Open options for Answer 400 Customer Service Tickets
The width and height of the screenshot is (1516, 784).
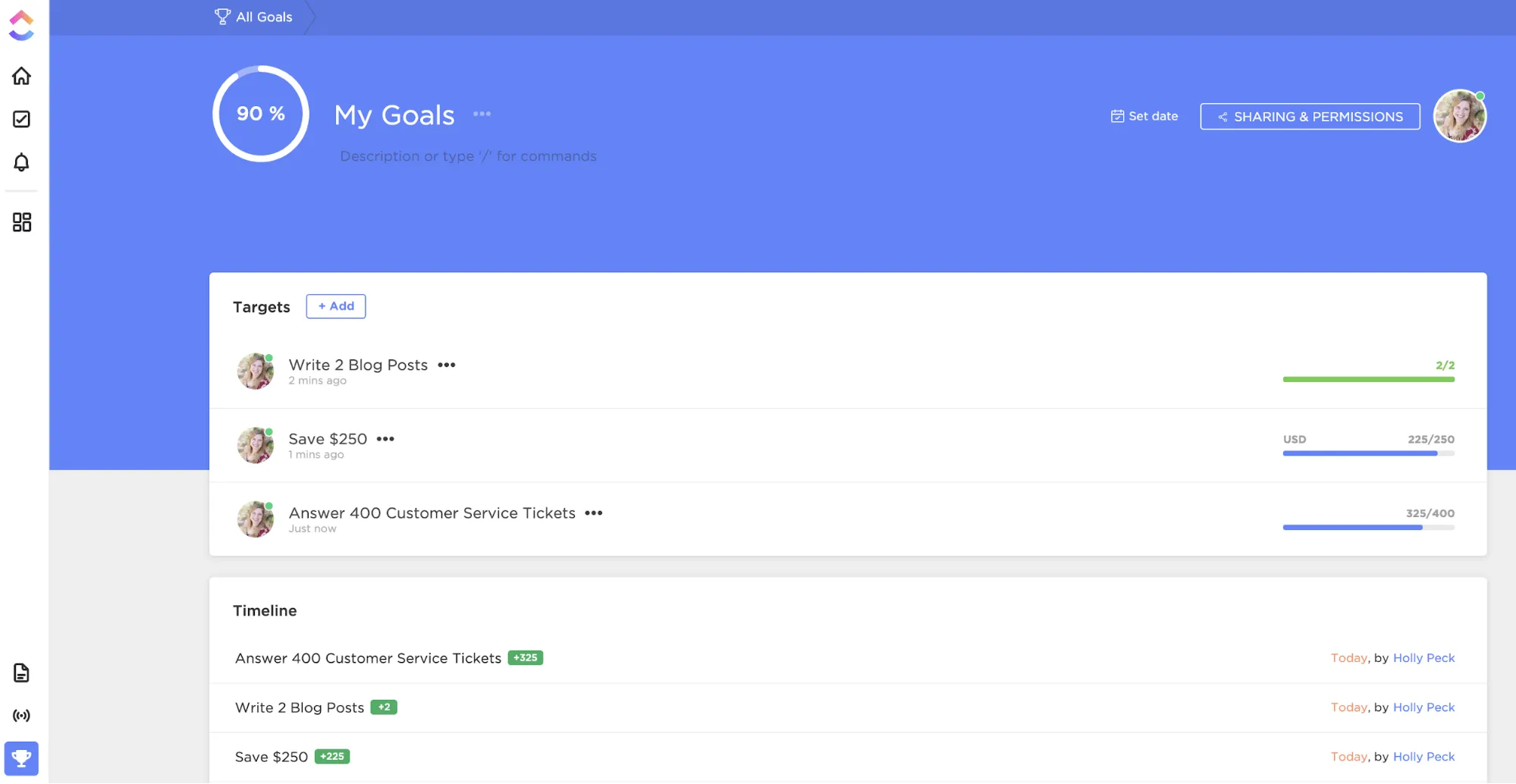(x=594, y=513)
